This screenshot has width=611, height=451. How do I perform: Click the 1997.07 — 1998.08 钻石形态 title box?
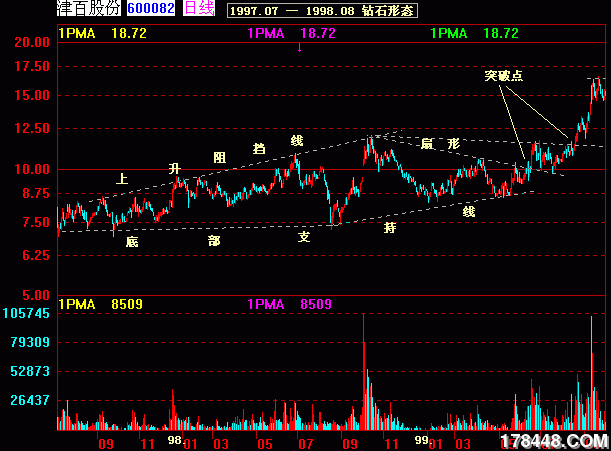point(322,10)
